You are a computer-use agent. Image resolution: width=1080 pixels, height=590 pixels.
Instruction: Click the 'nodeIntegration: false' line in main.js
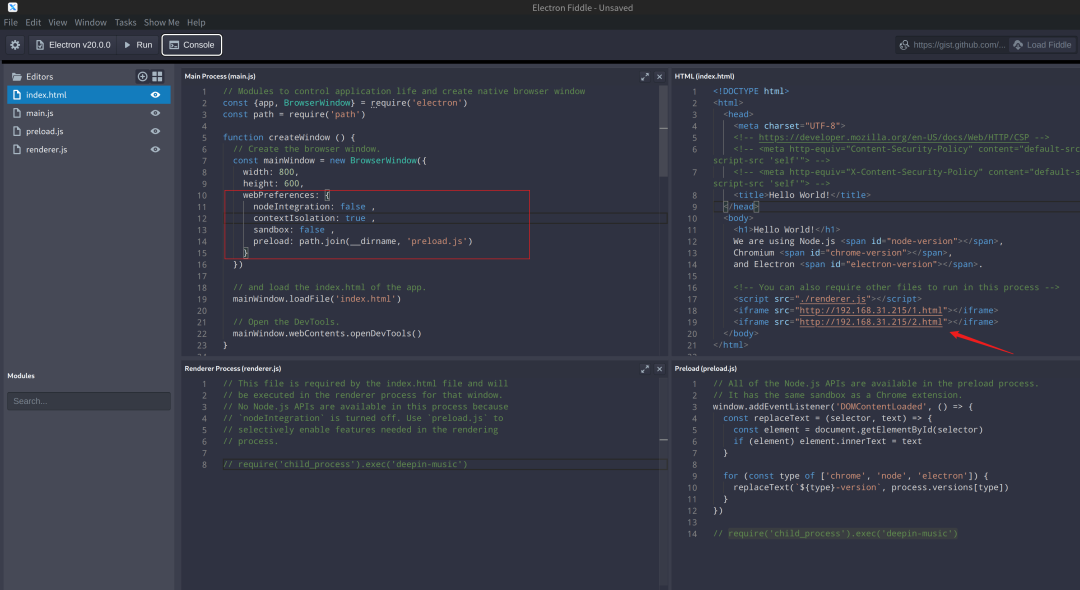click(x=313, y=207)
